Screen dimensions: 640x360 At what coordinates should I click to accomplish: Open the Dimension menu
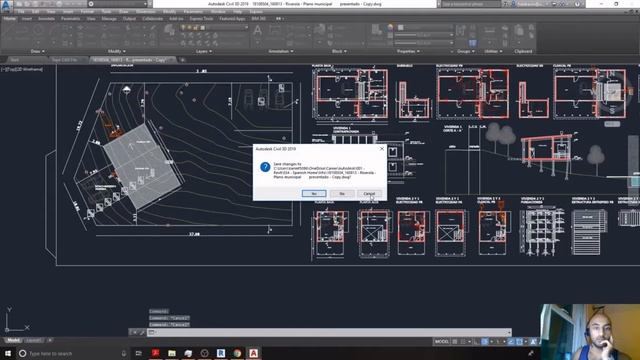point(146,12)
